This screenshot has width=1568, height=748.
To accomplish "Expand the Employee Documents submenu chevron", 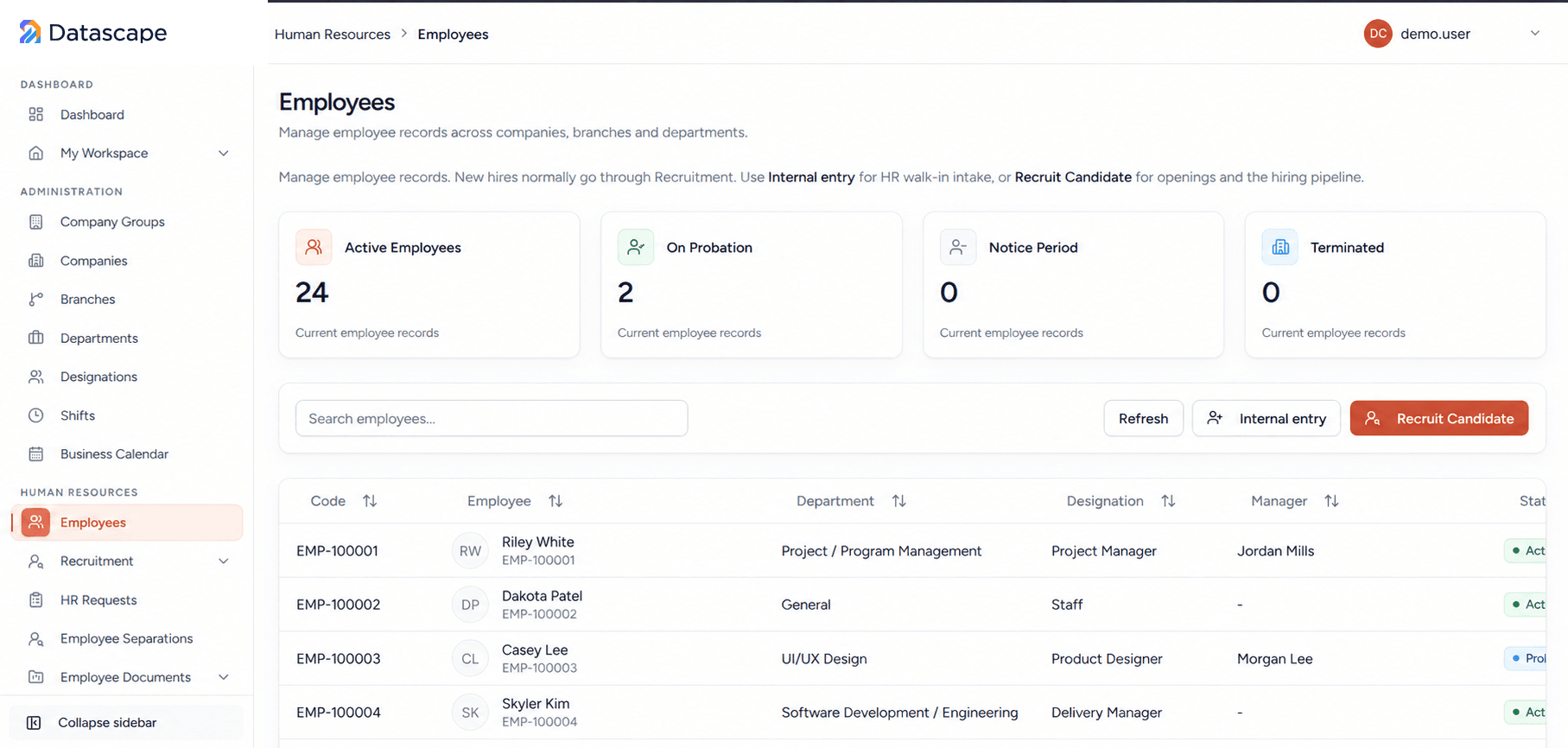I will (x=224, y=677).
